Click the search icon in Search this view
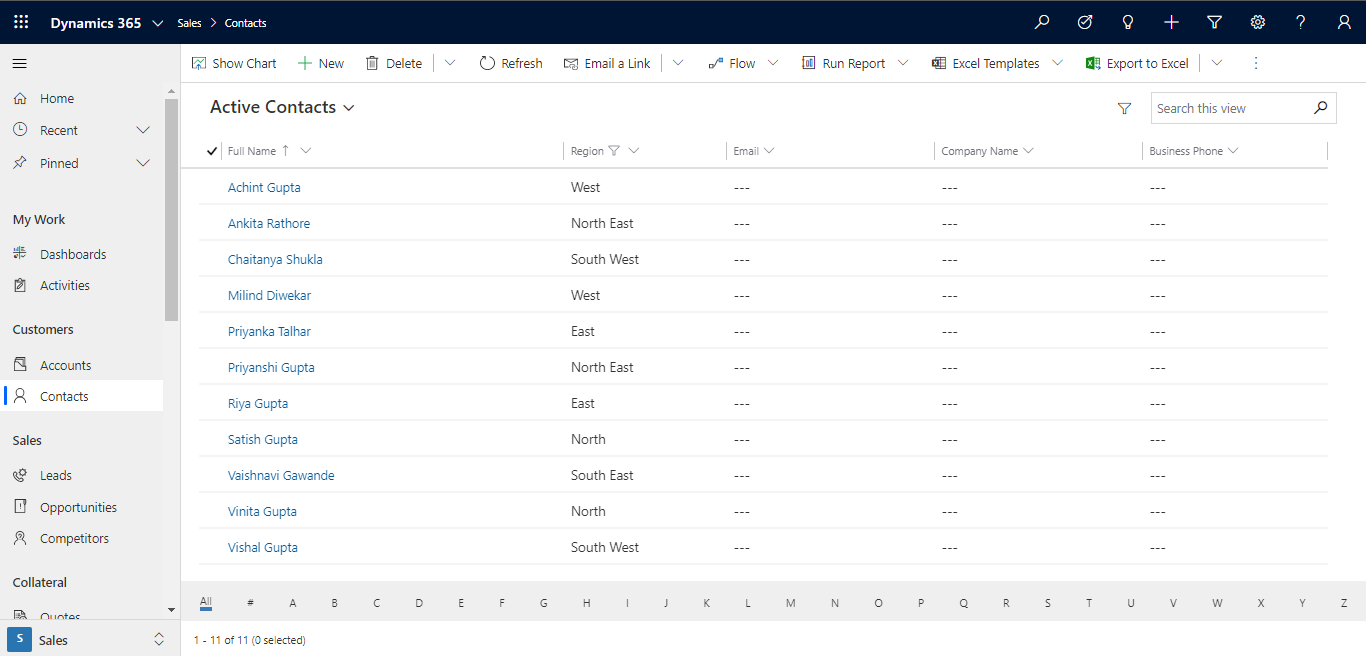Screen dimensions: 1366x656 pyautogui.click(x=1320, y=108)
